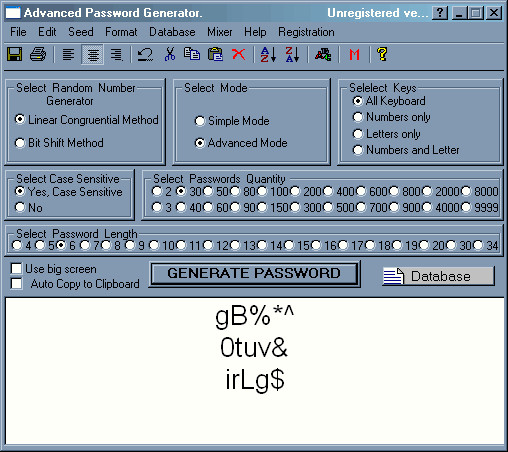Select Advanced Mode radio button
This screenshot has height=452, width=508.
[x=200, y=143]
